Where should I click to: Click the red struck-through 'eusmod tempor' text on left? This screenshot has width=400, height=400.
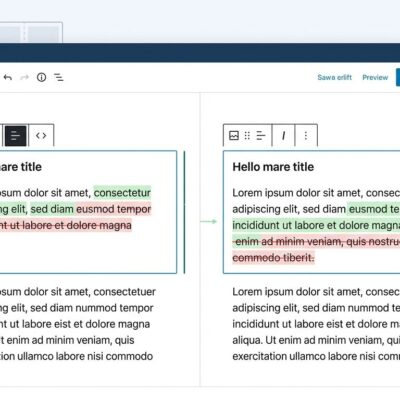[x=114, y=209]
